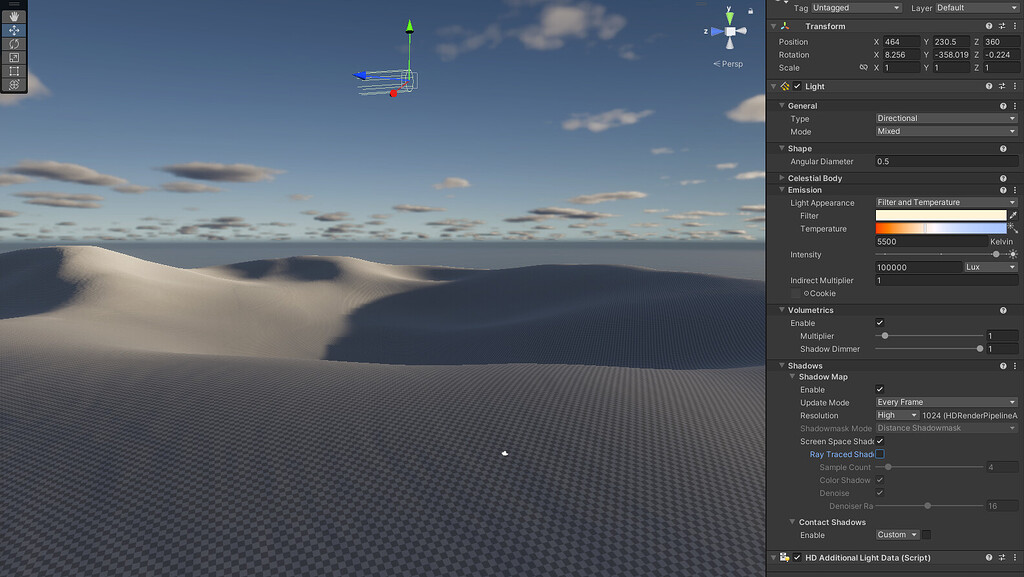The image size is (1024, 577).
Task: Collapse the Emission section
Action: click(780, 190)
